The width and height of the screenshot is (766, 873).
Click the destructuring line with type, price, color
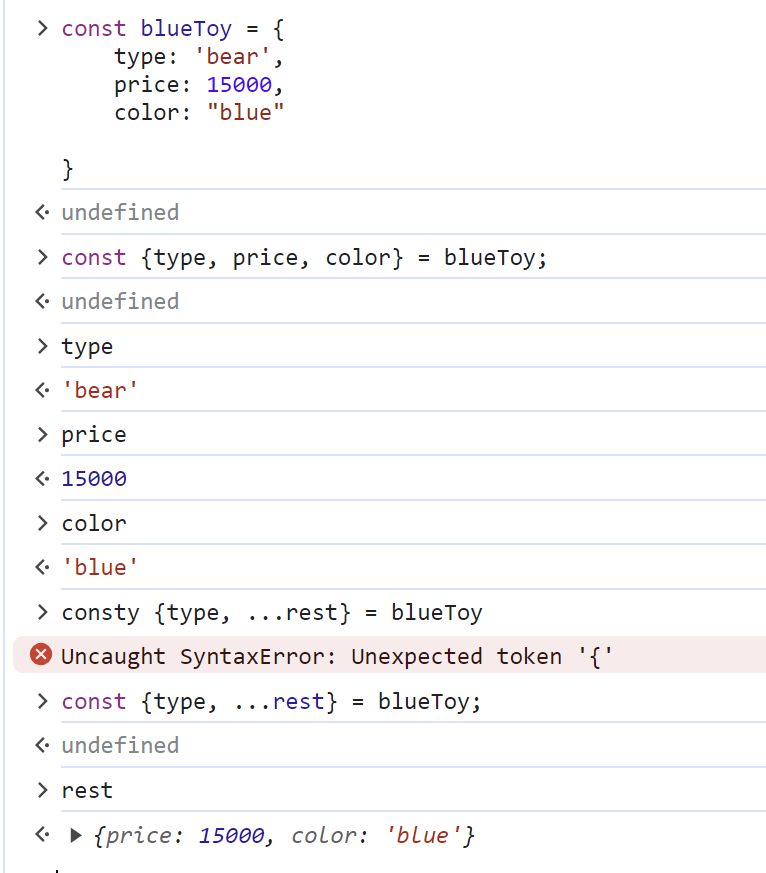(304, 258)
